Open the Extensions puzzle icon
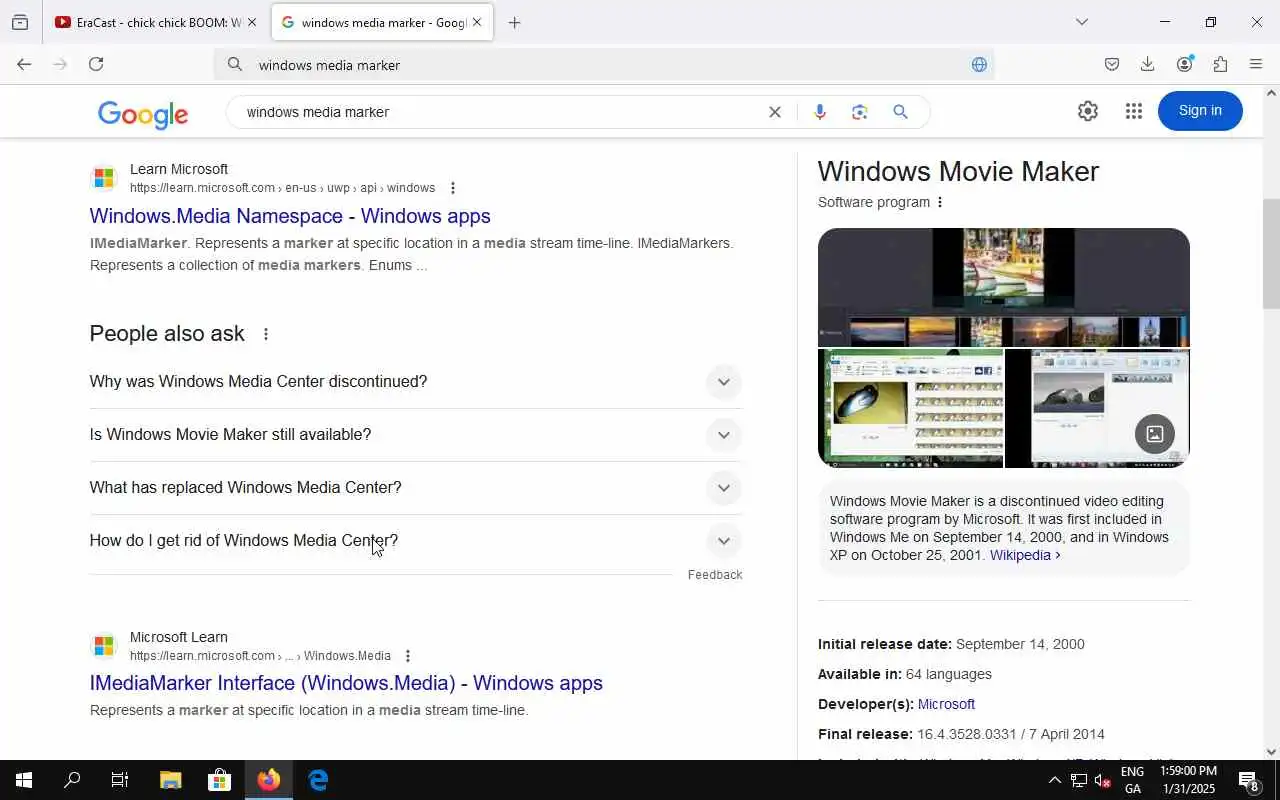 pyautogui.click(x=1220, y=64)
